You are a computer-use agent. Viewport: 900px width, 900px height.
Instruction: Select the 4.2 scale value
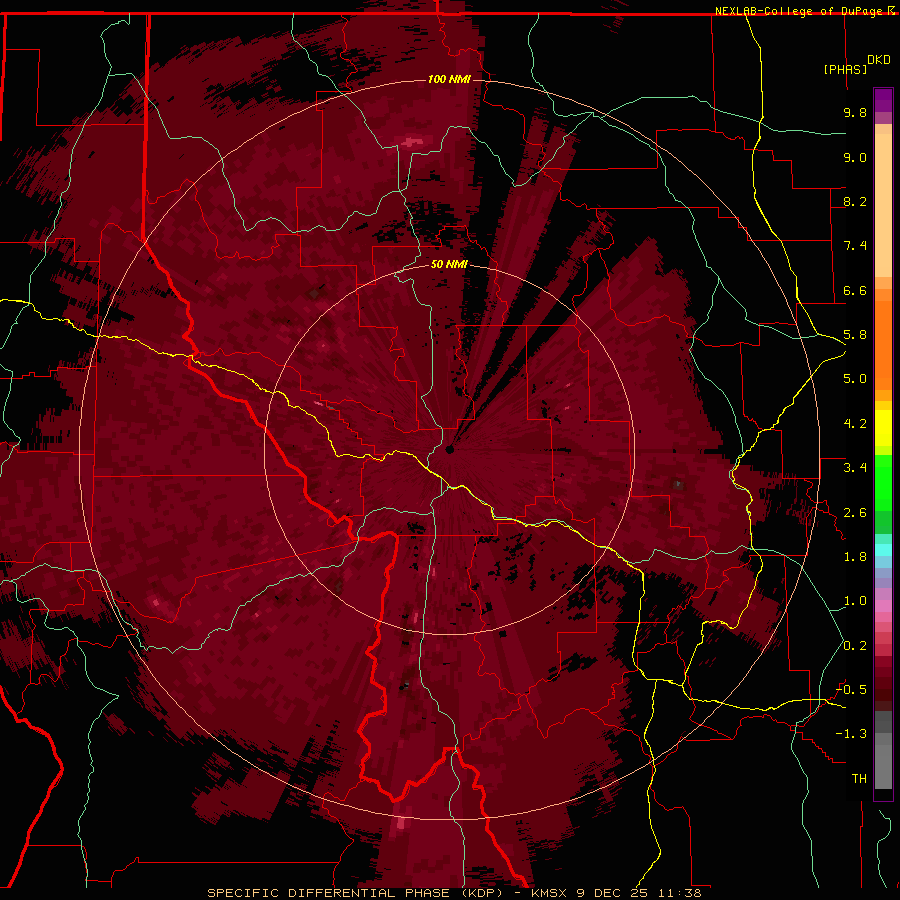coord(855,424)
